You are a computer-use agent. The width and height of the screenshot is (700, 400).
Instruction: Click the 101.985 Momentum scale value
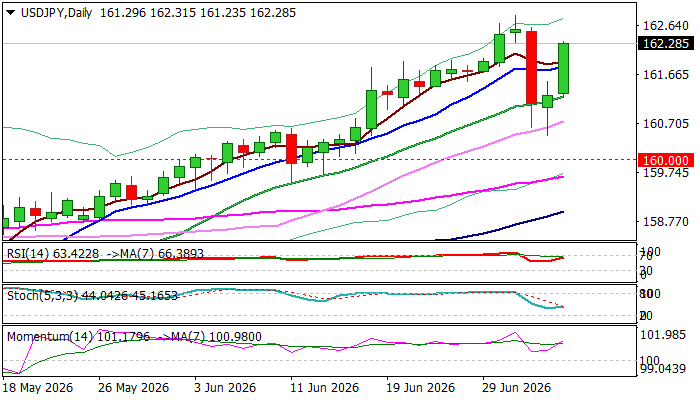coord(664,334)
